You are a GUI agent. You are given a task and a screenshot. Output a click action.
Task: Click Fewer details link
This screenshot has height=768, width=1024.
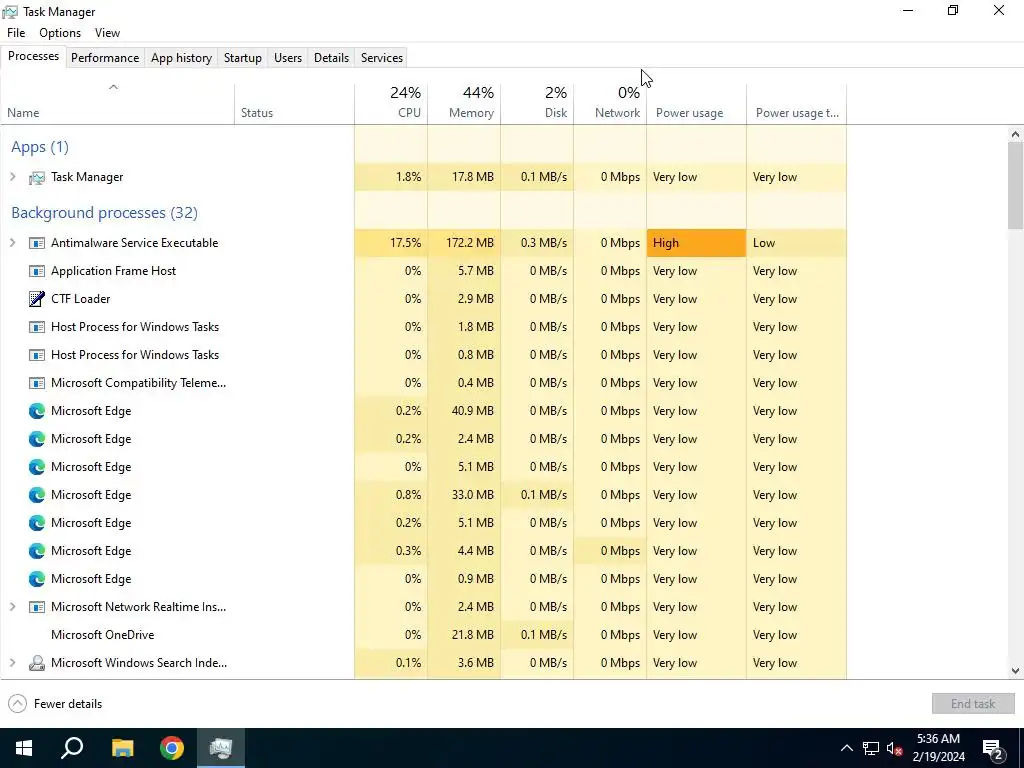(x=68, y=704)
